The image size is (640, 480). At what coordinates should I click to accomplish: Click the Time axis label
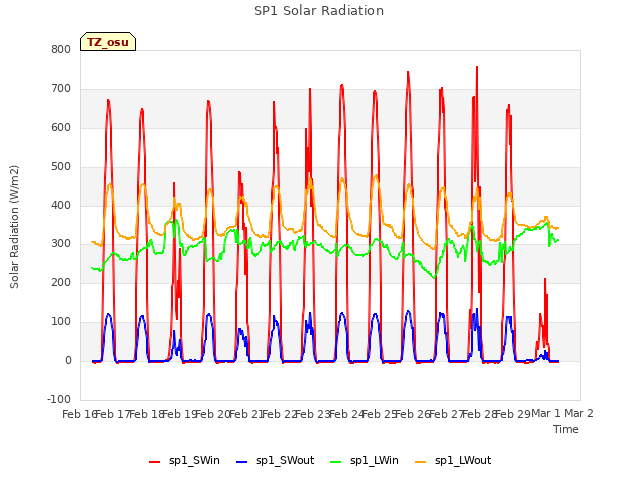566,429
